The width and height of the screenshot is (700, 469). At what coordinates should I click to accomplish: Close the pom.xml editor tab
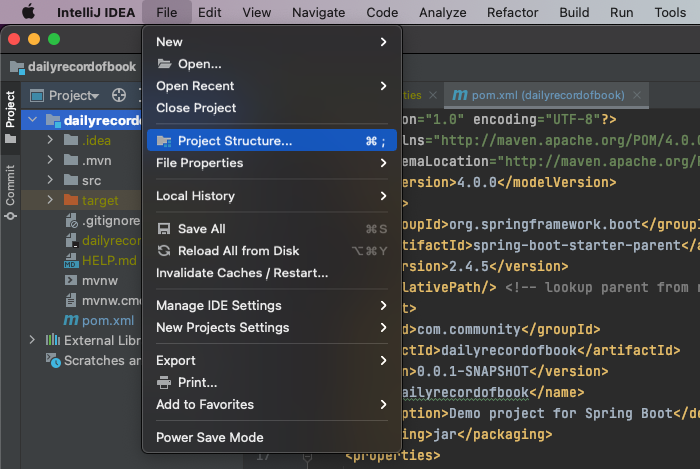tap(637, 95)
